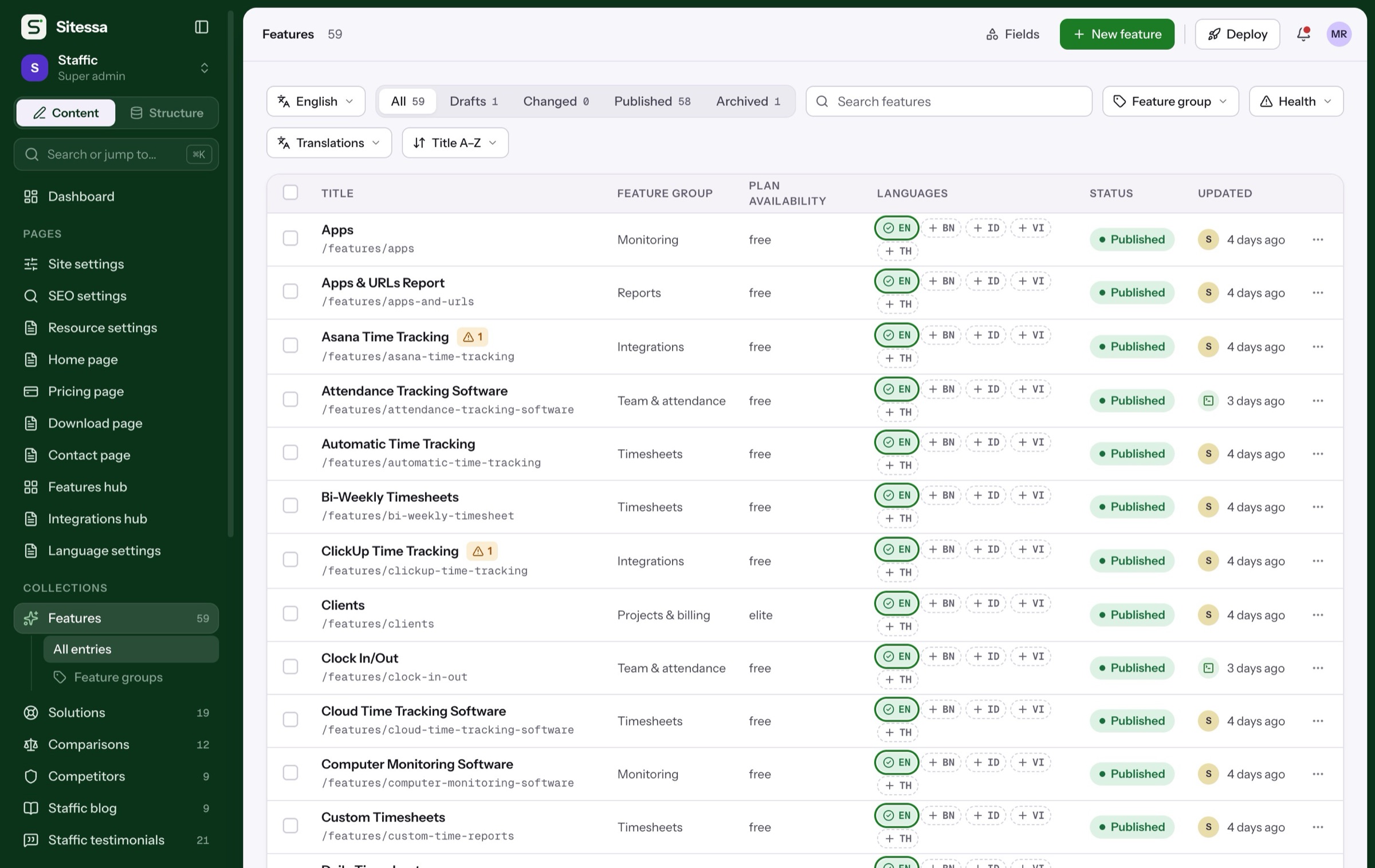1375x868 pixels.
Task: Open row actions for Clients entry
Action: [x=1318, y=615]
